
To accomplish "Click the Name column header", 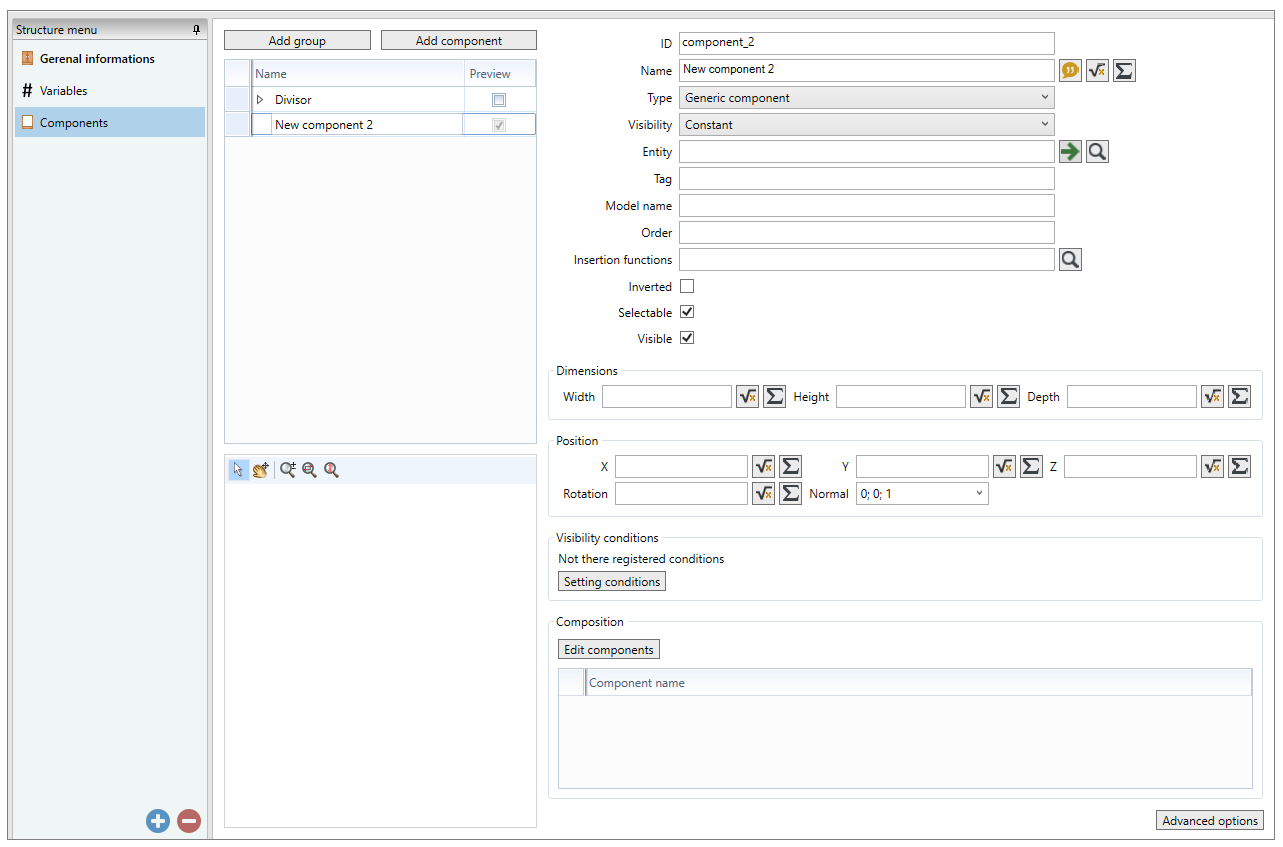I will click(x=358, y=74).
